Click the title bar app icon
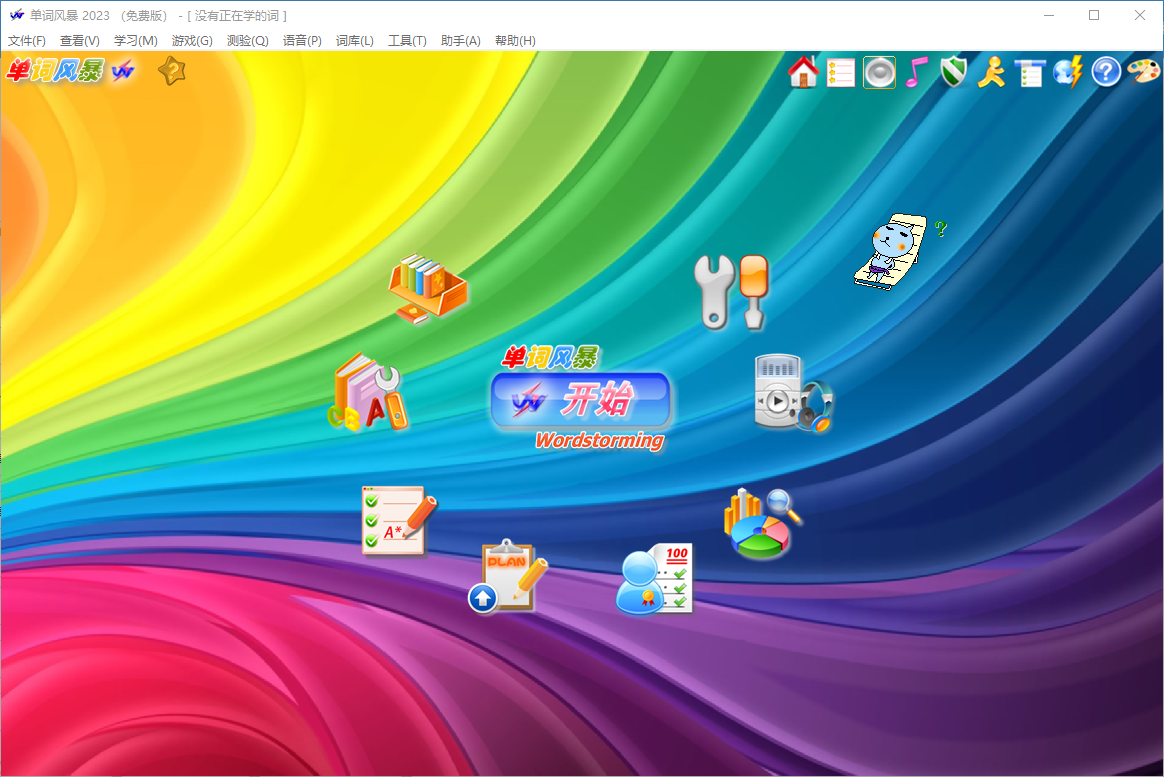This screenshot has height=777, width=1164. [16, 15]
